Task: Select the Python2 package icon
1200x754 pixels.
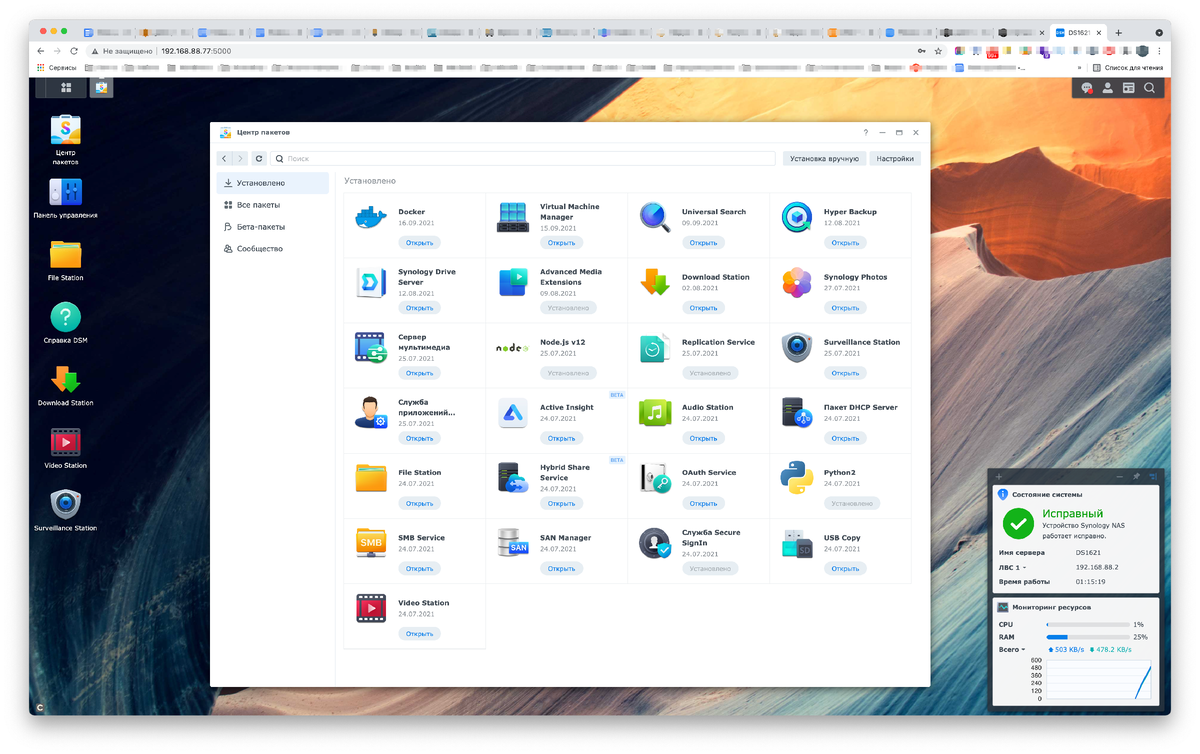Action: coord(797,478)
